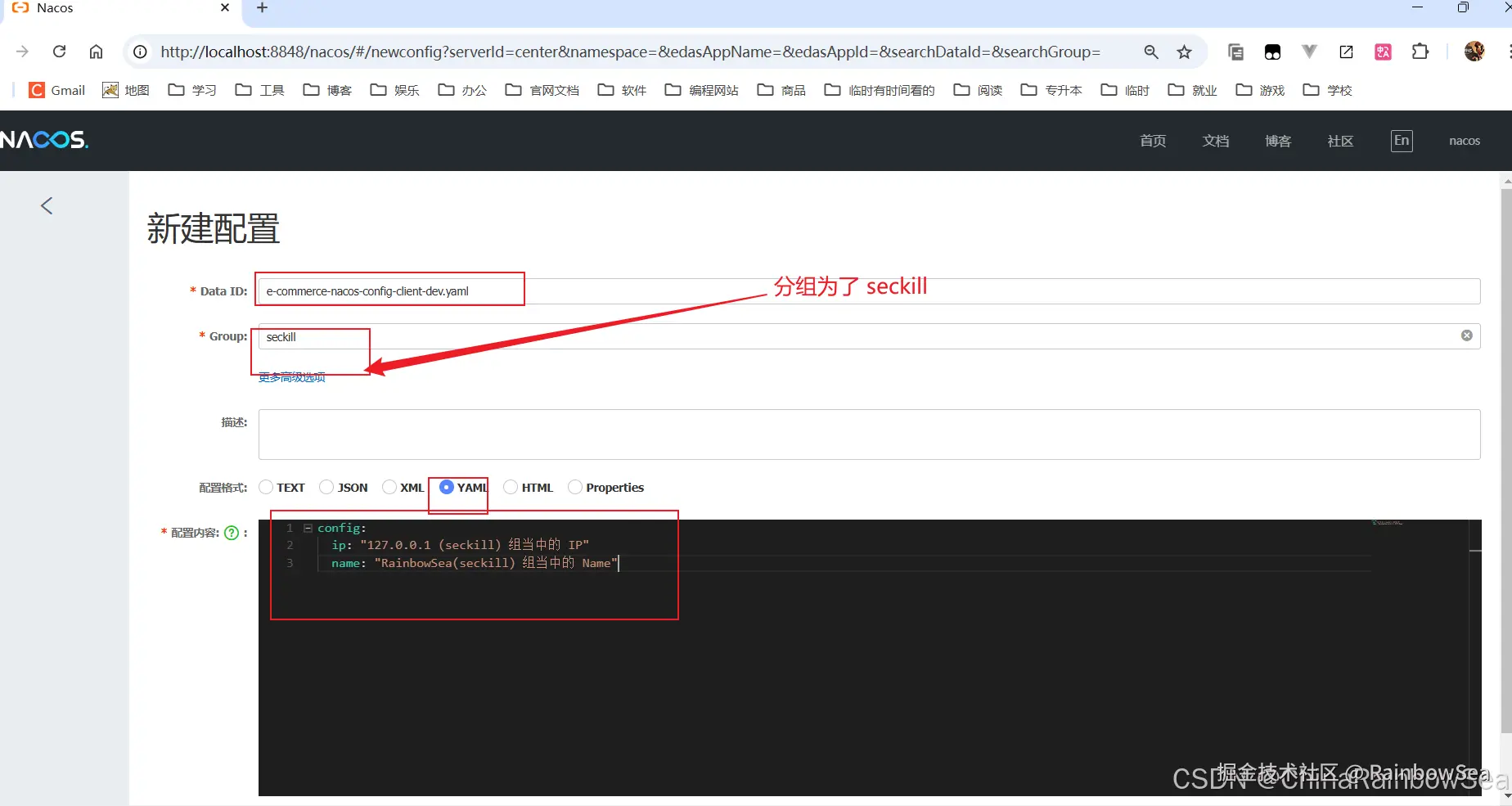1512x806 pixels.
Task: Click the page vertical scrollbar
Action: pos(1506,460)
